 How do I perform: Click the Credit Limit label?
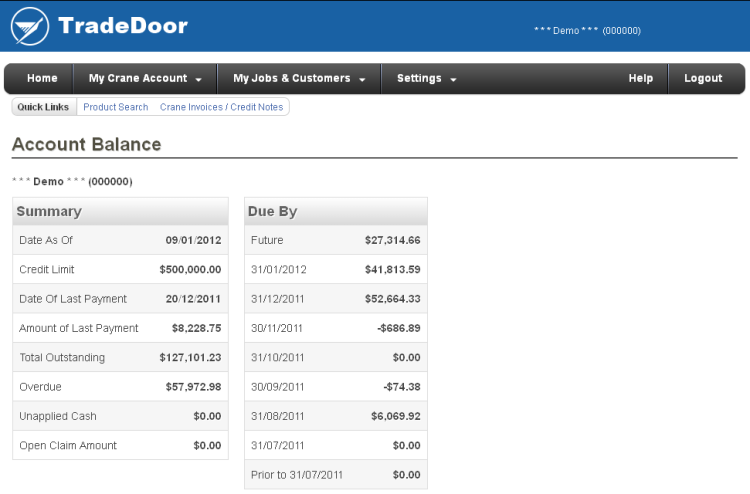(x=47, y=270)
